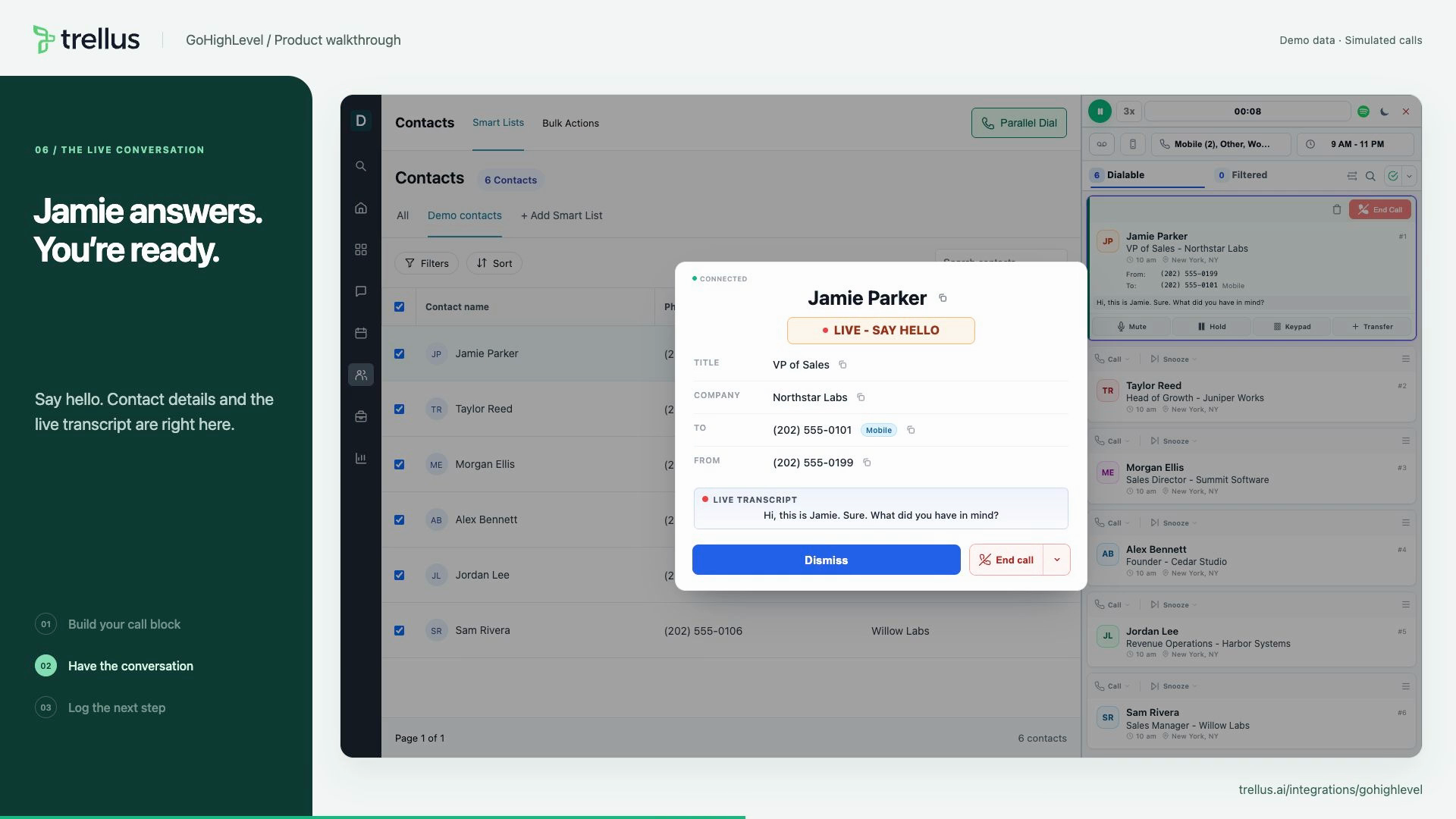Open the Snooze dropdown above Alex Bennett

coord(1174,523)
